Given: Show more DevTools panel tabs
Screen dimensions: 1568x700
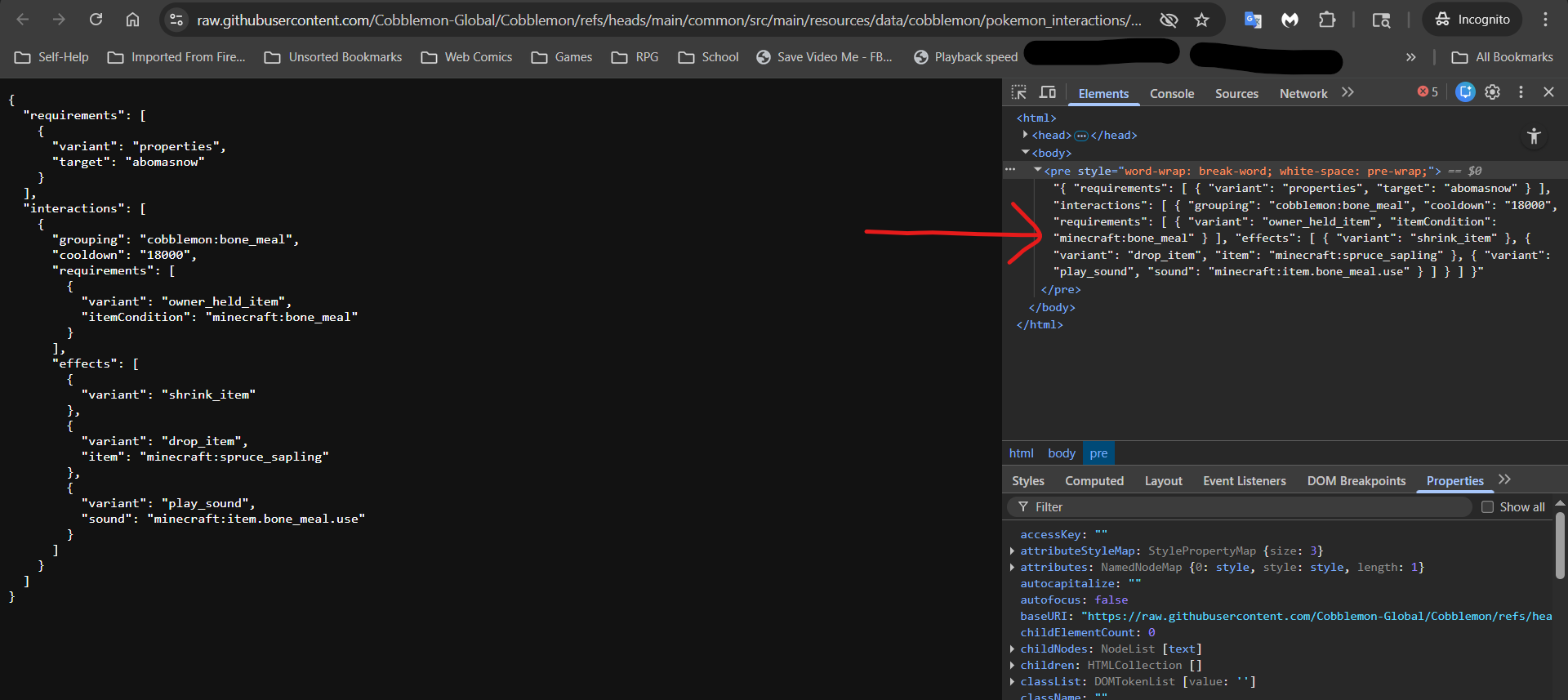Looking at the screenshot, I should point(1347,92).
